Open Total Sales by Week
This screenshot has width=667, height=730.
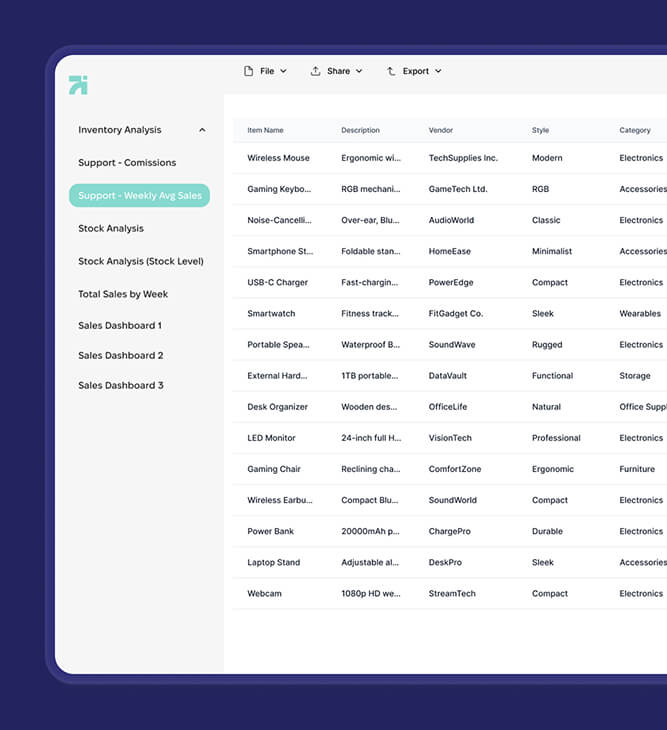pos(123,295)
